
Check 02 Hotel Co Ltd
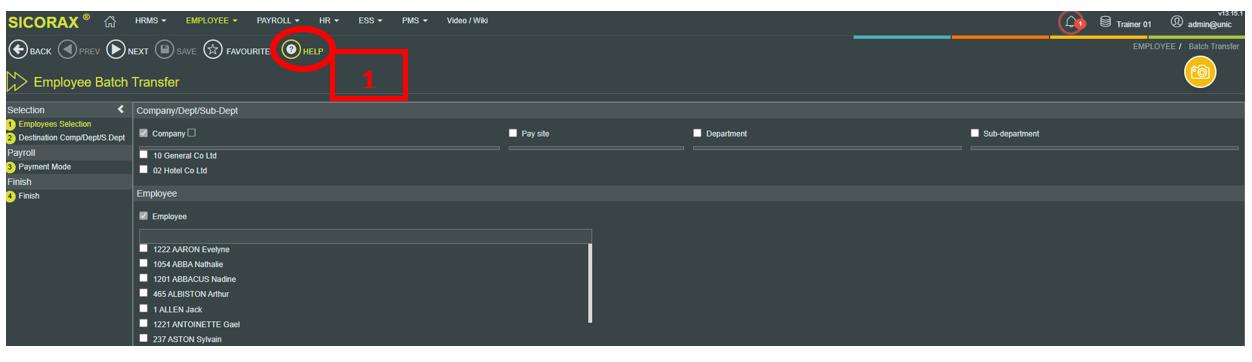[144, 170]
